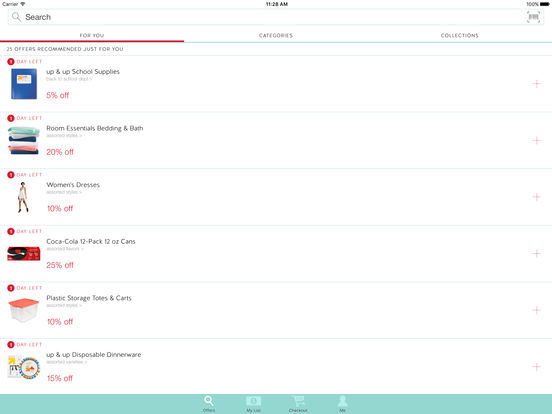Select the For You tab
Viewport: 552px width, 414px height.
click(x=92, y=36)
